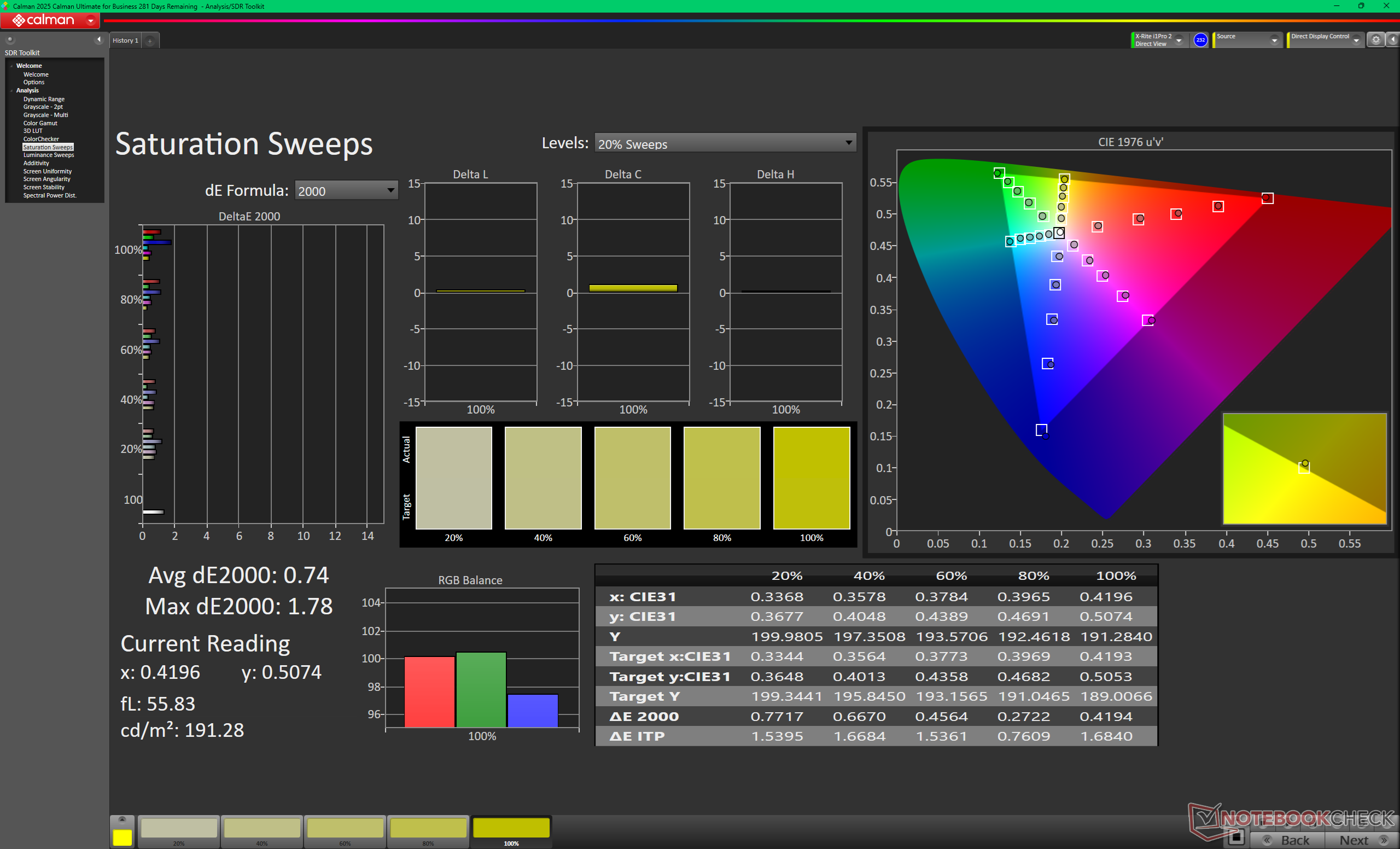This screenshot has height=849, width=1400.
Task: Click the blue 232 meter status icon
Action: coord(1200,40)
